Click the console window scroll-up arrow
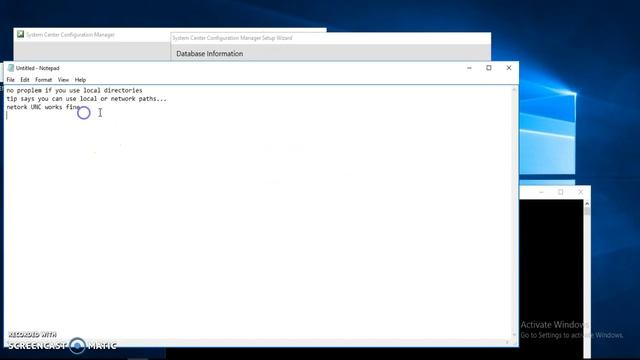The height and width of the screenshot is (360, 640). 587,203
